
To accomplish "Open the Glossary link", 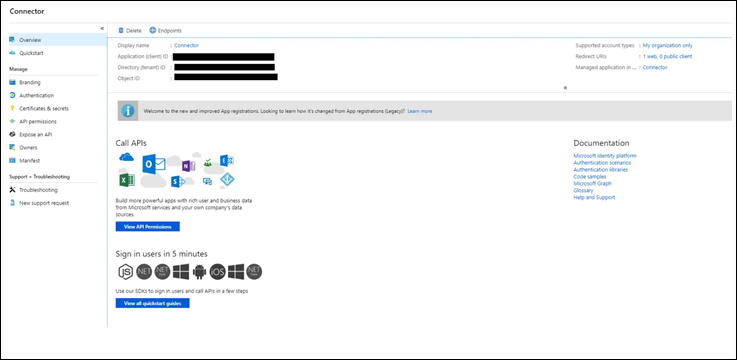I will [583, 190].
